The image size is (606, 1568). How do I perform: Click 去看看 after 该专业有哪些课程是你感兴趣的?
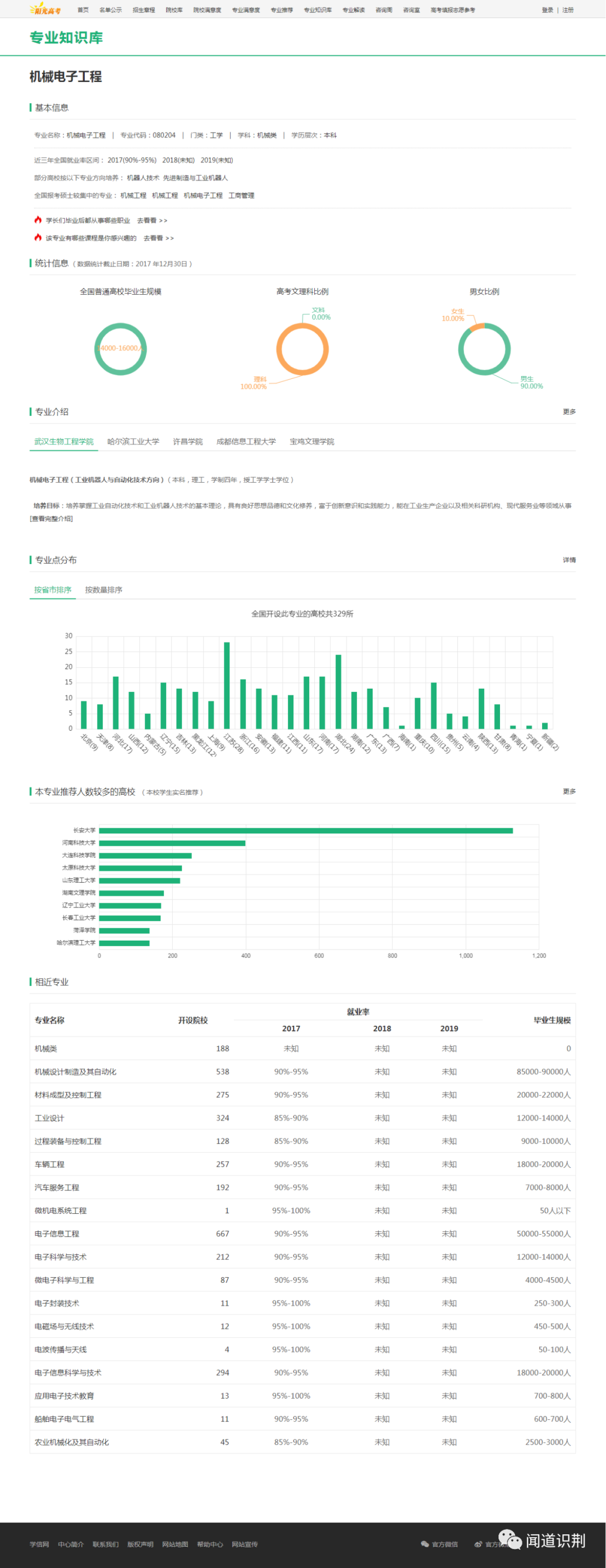pyautogui.click(x=159, y=238)
